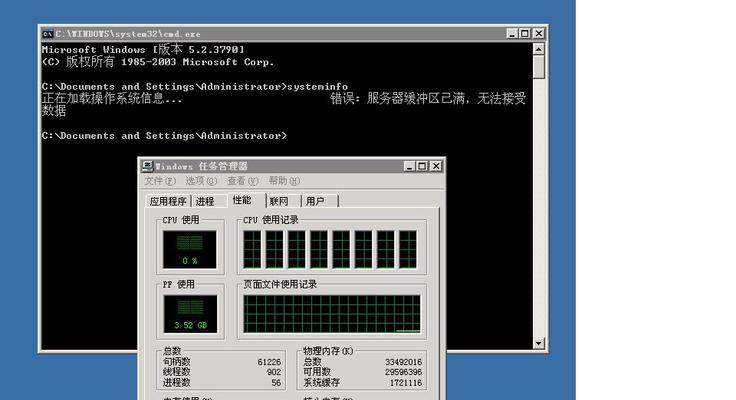Close the cmd.exe window
This screenshot has height=400, width=736.
point(539,33)
